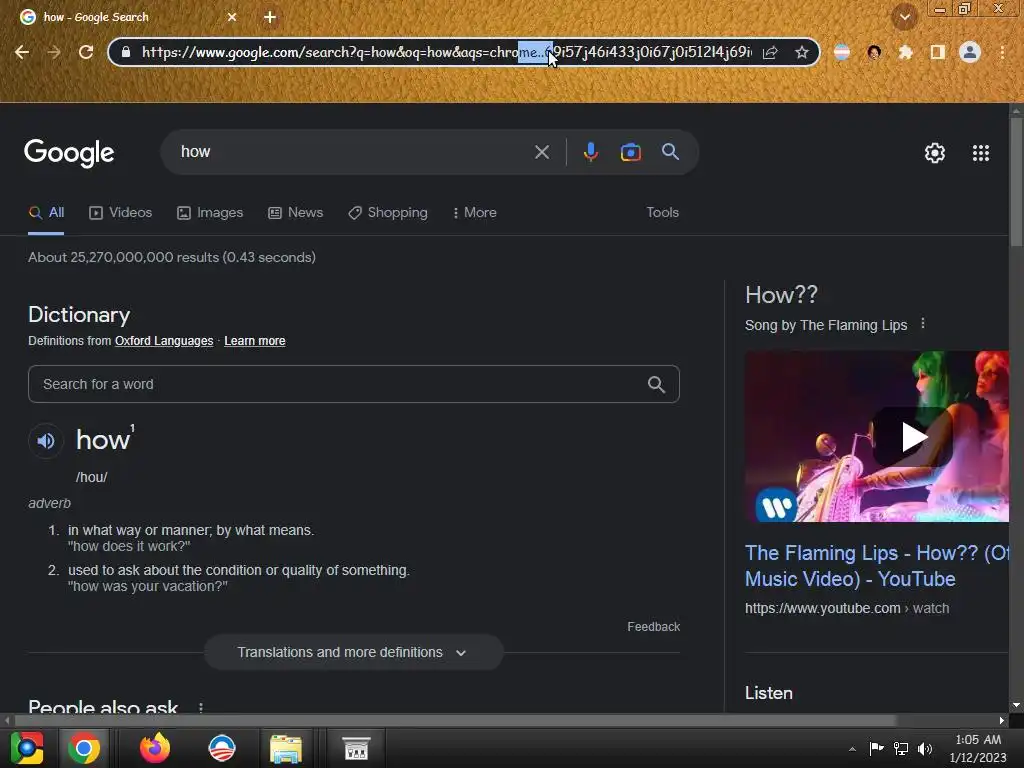The width and height of the screenshot is (1024, 768).
Task: Open options next to Song by The Flaming Lips
Action: (x=923, y=323)
